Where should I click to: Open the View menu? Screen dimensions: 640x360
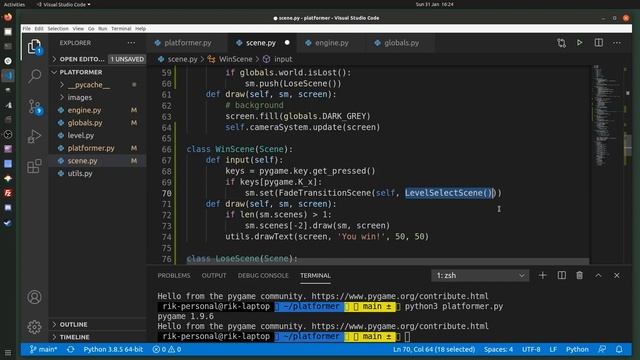pyautogui.click(x=78, y=29)
